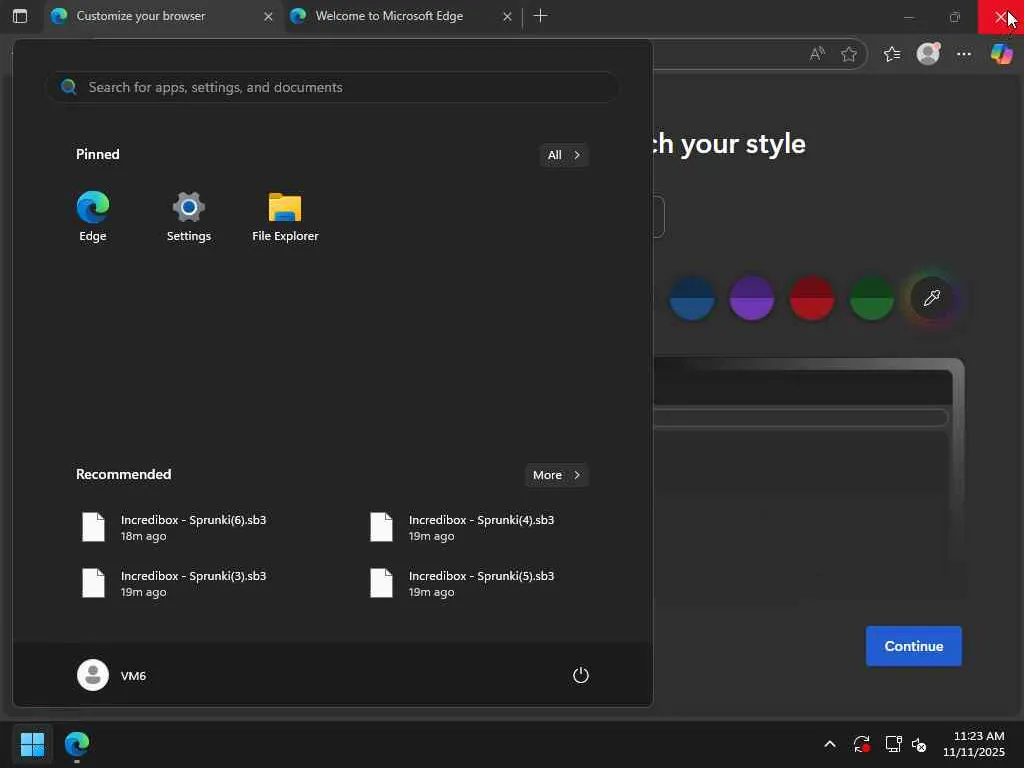Open the tab actions menu icon
This screenshot has width=1024, height=768.
tap(20, 16)
